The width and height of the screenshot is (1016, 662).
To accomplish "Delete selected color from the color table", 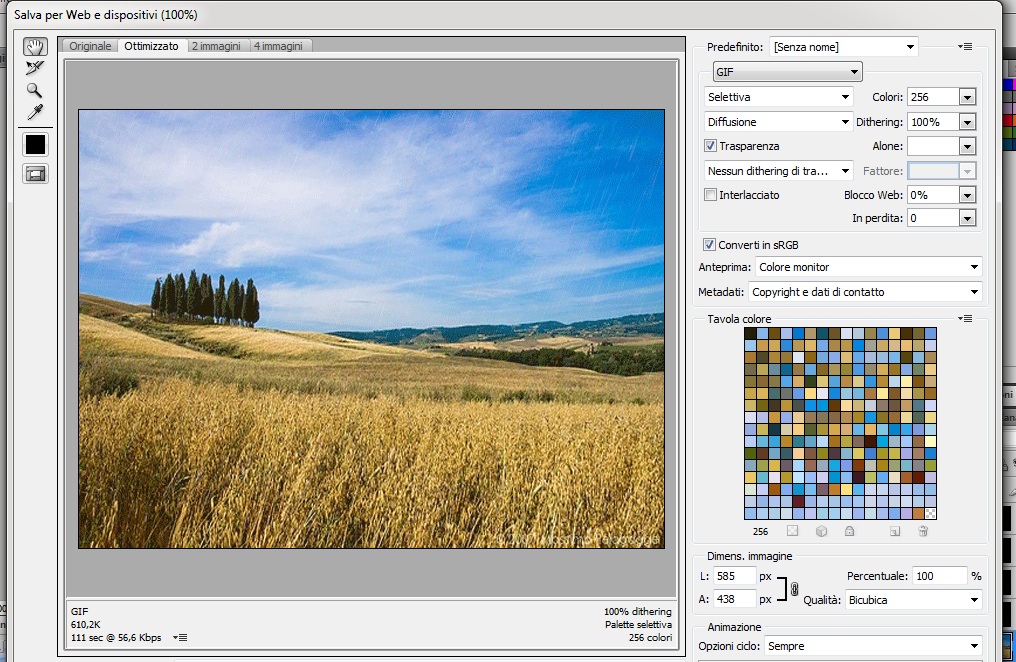I will pyautogui.click(x=923, y=532).
